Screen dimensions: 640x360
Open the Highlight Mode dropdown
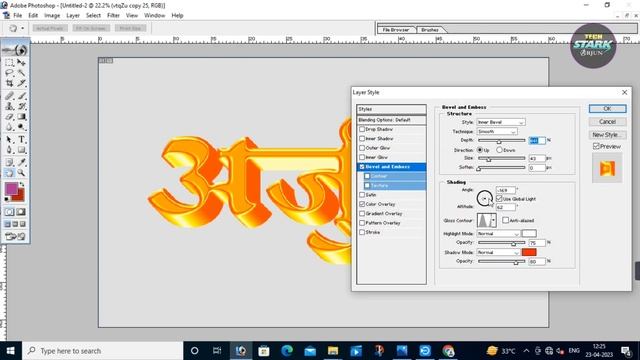498,233
